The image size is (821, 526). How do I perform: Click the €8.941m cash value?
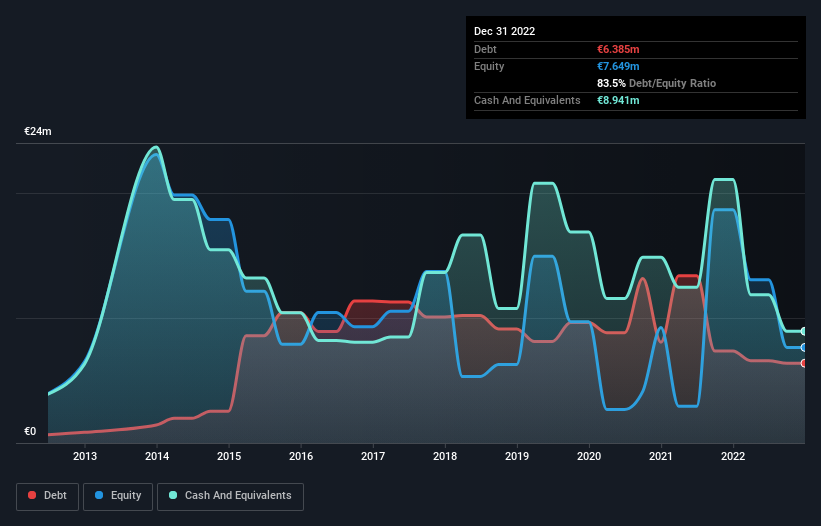click(618, 100)
